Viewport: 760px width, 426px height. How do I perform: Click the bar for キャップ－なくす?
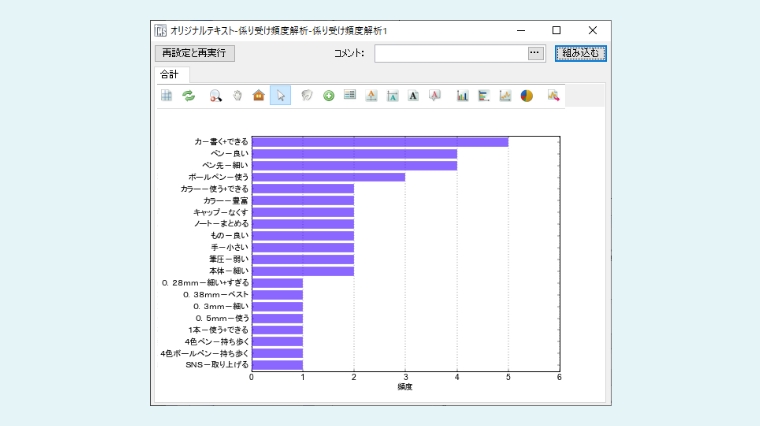[x=303, y=212]
